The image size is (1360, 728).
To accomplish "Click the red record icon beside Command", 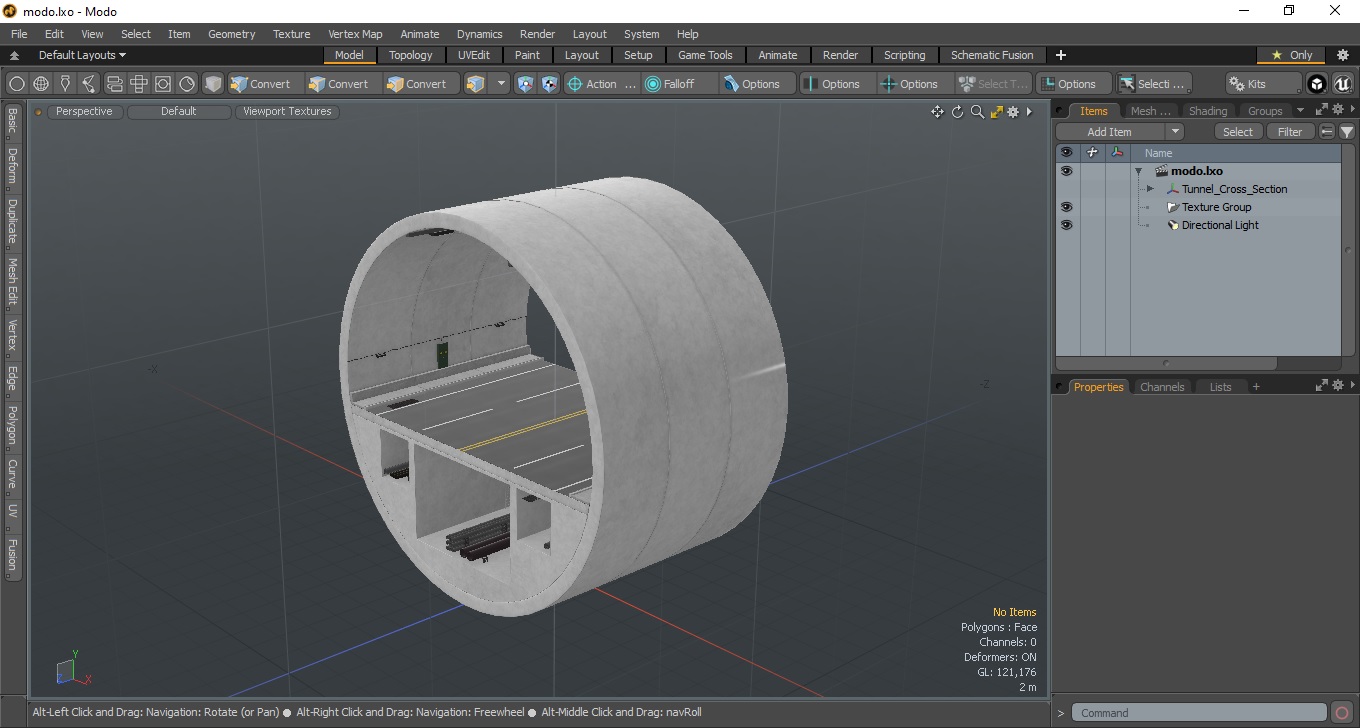I will [1342, 713].
